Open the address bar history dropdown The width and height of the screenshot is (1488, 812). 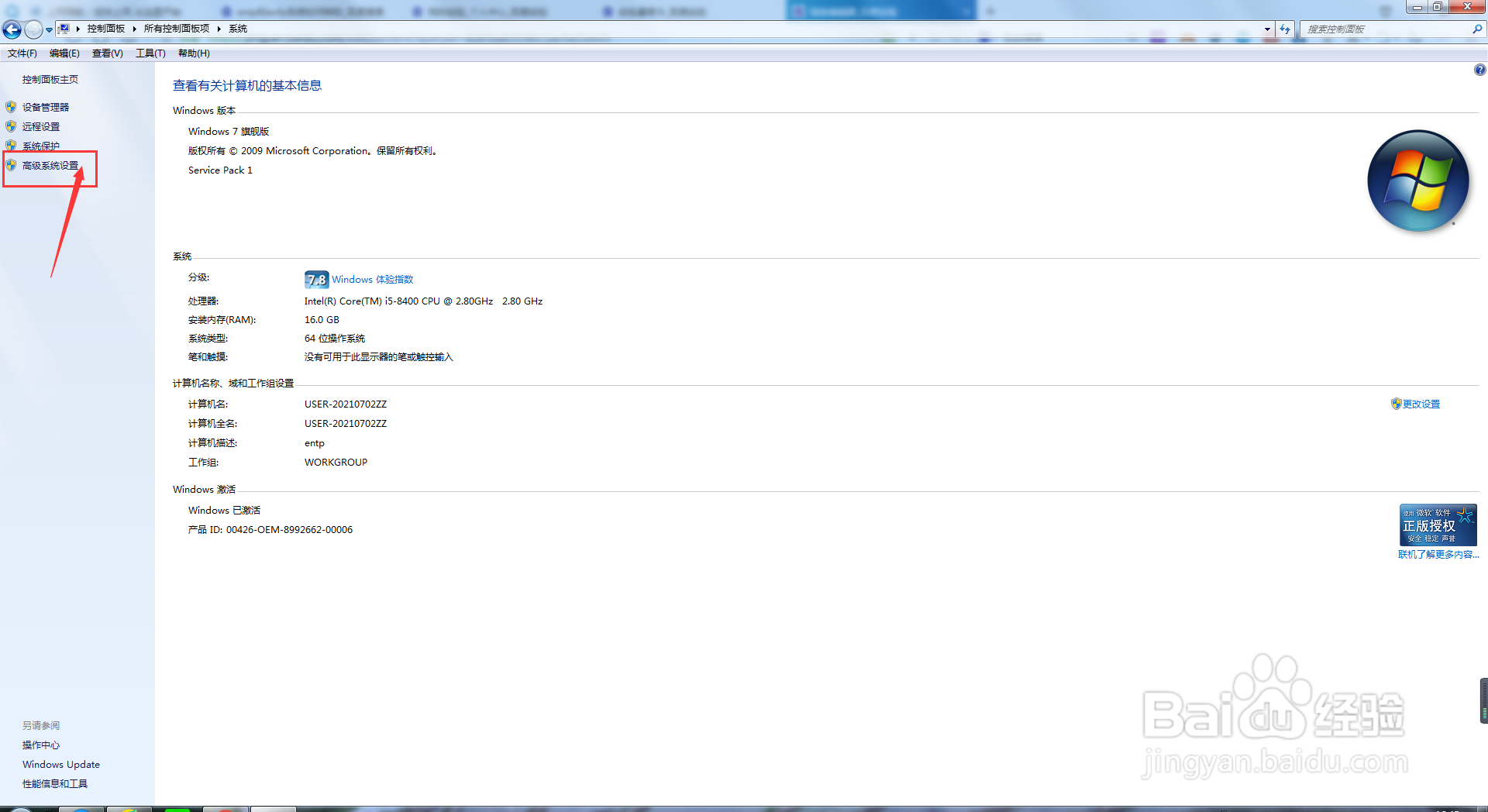tap(1267, 29)
